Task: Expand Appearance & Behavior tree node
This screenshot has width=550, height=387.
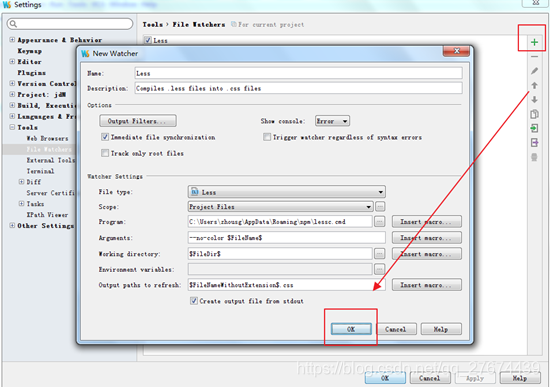Action: (12, 40)
